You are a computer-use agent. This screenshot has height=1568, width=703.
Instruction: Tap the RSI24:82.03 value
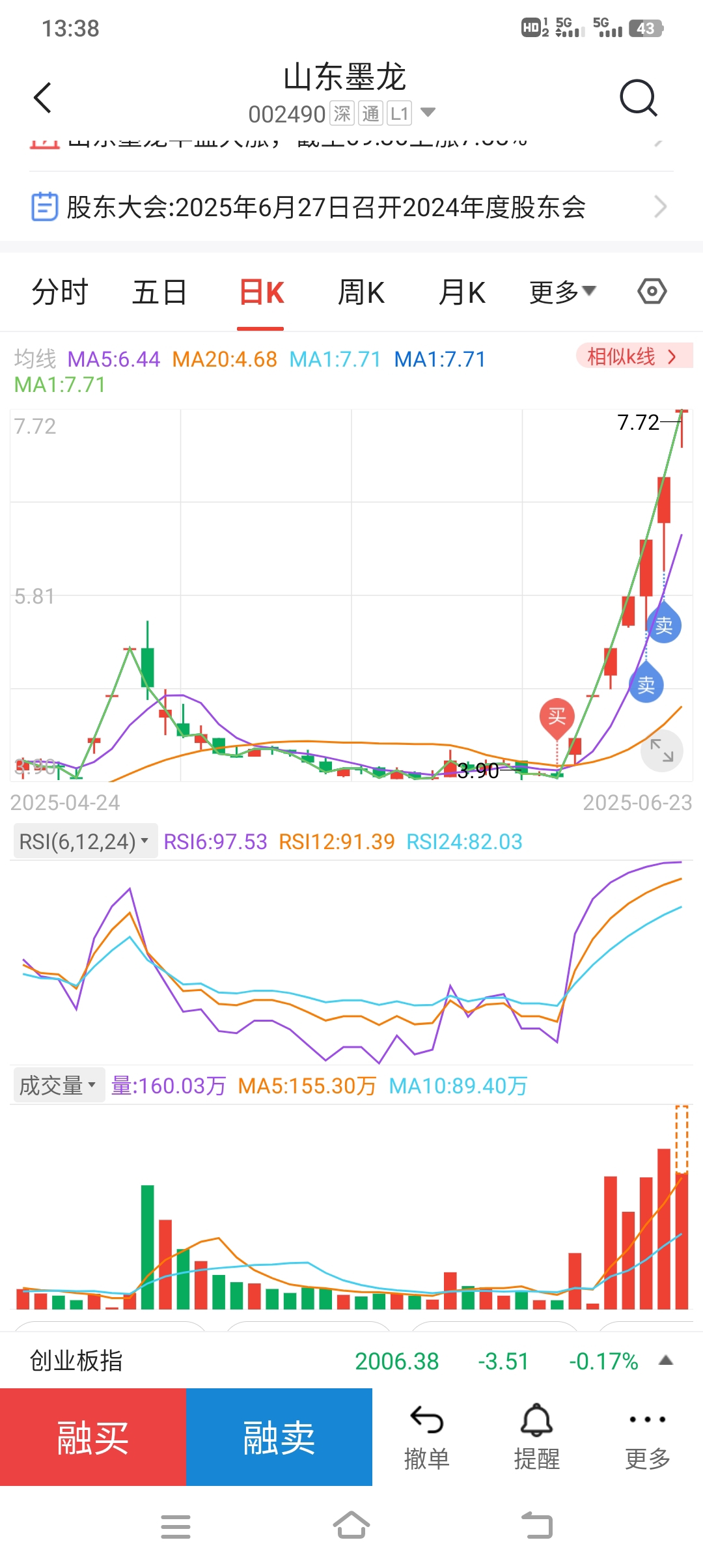pyautogui.click(x=465, y=842)
